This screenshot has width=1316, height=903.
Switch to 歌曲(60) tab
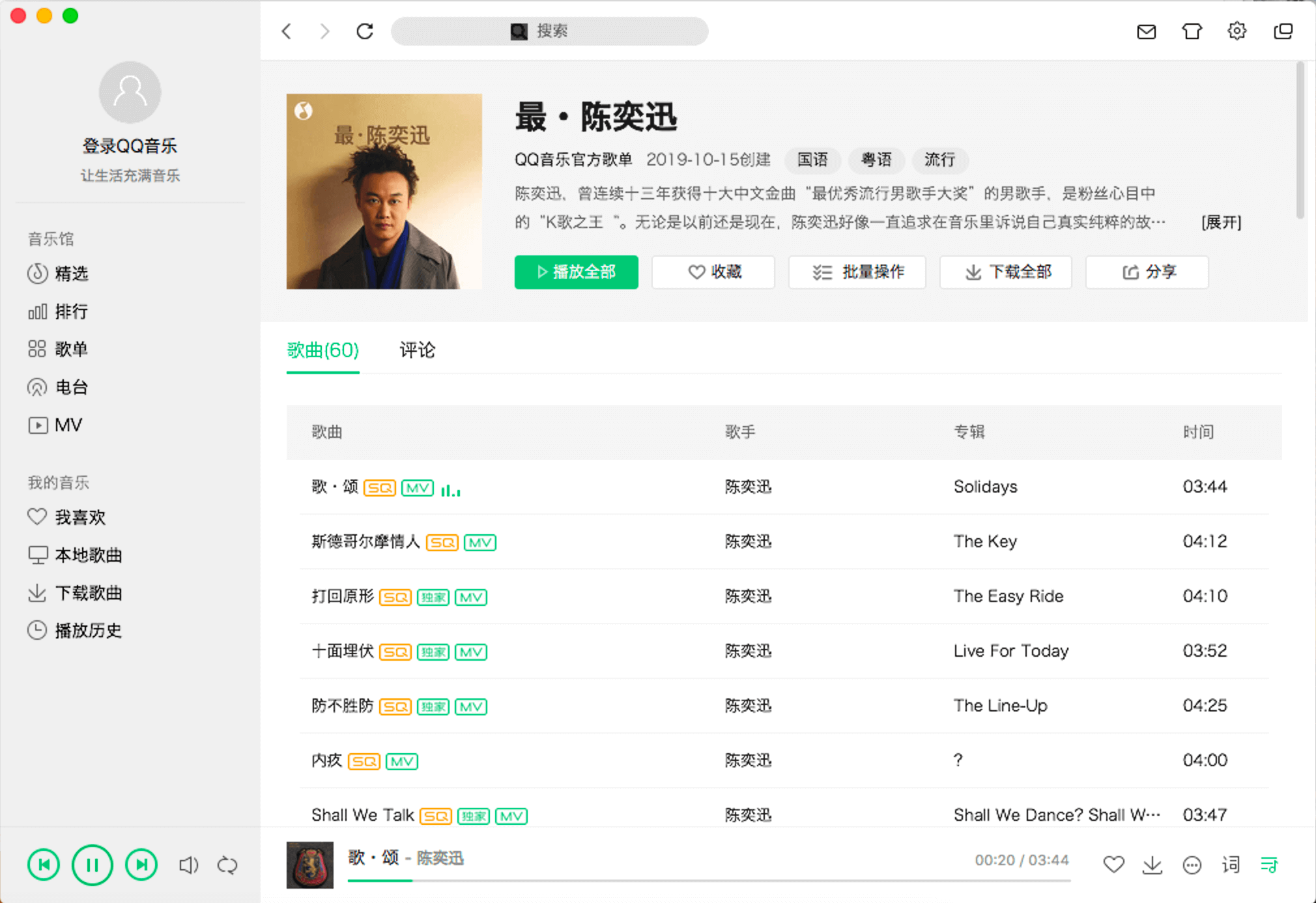tap(323, 351)
